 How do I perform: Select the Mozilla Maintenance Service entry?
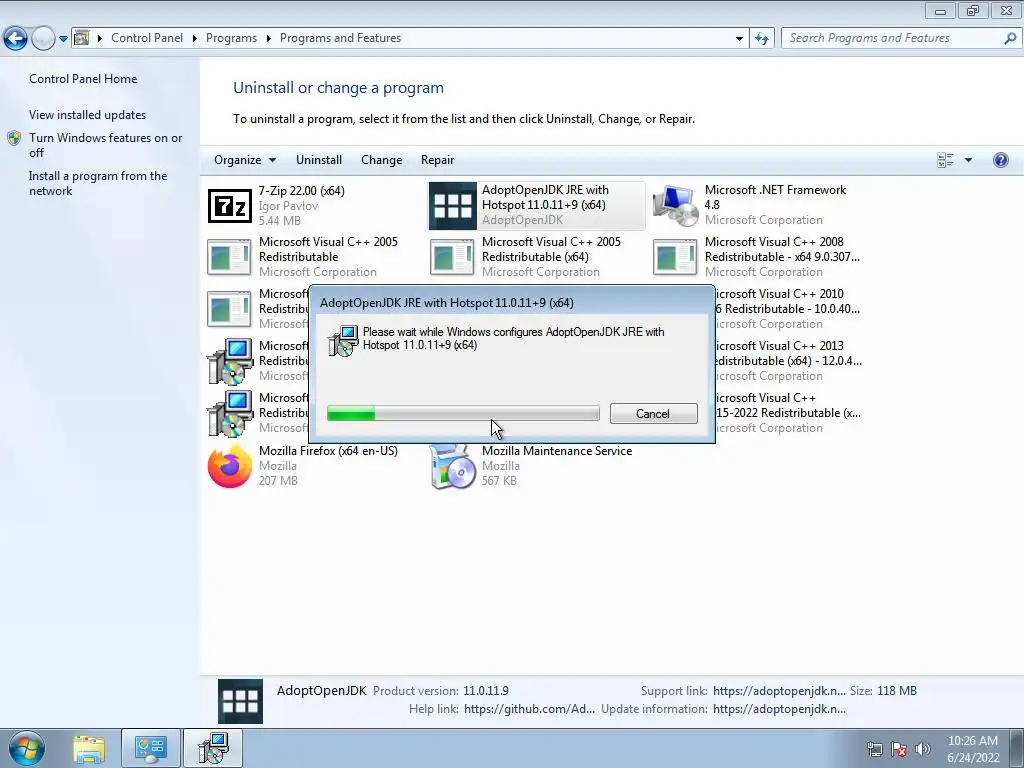(x=537, y=466)
